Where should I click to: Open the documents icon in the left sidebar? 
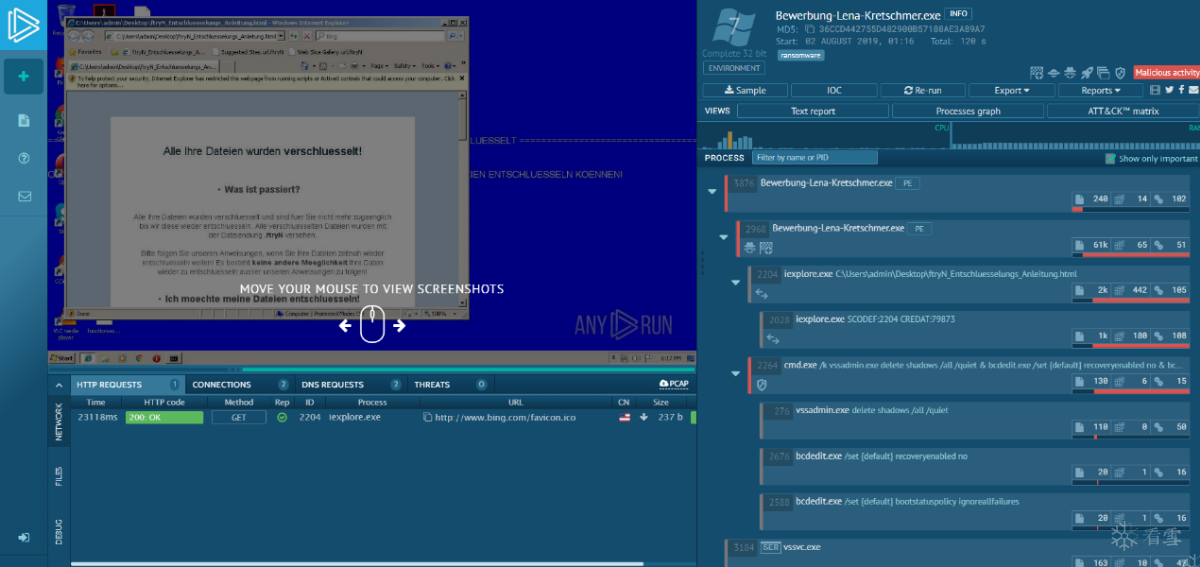pos(23,120)
